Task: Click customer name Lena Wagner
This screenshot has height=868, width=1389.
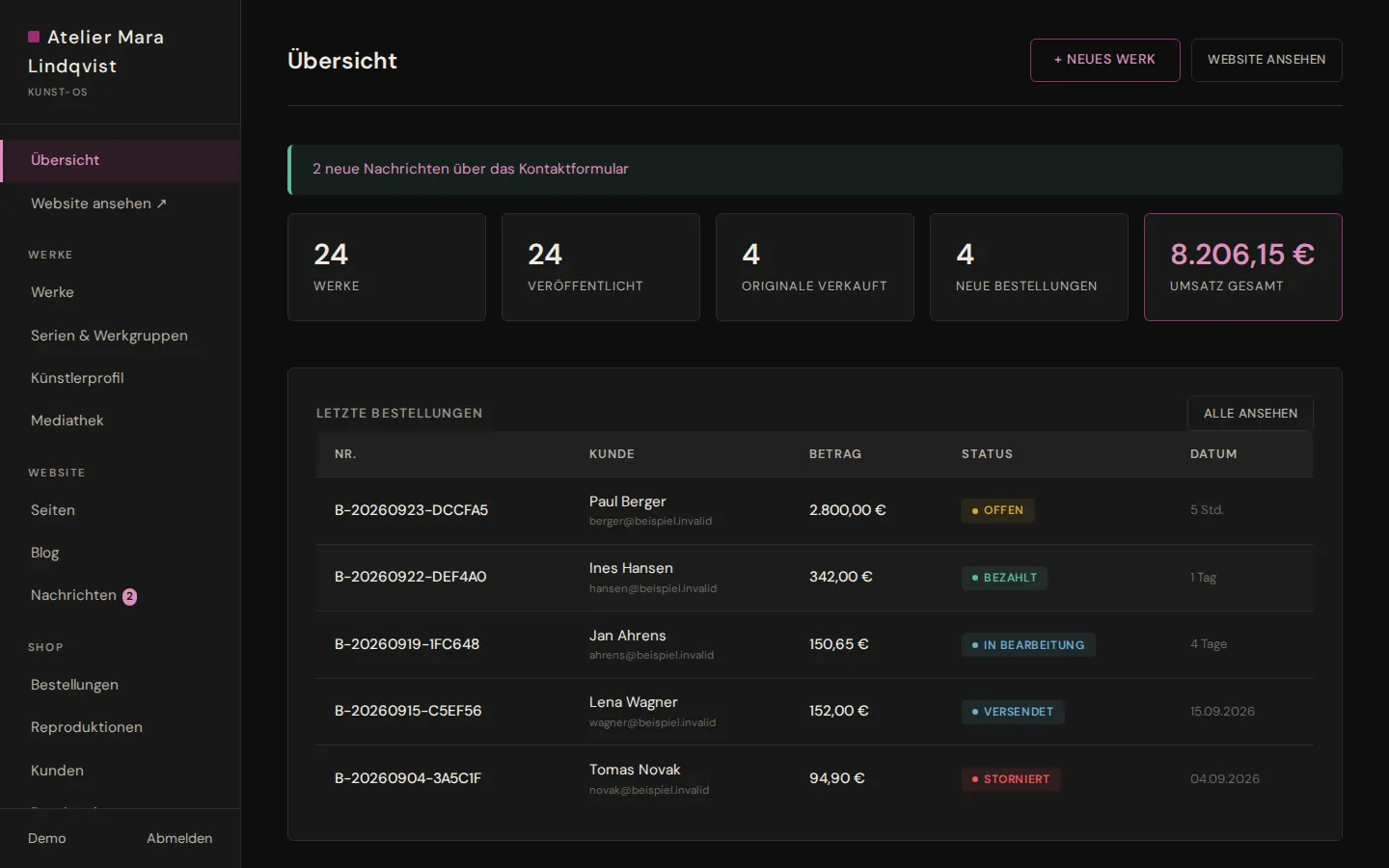Action: (x=634, y=702)
